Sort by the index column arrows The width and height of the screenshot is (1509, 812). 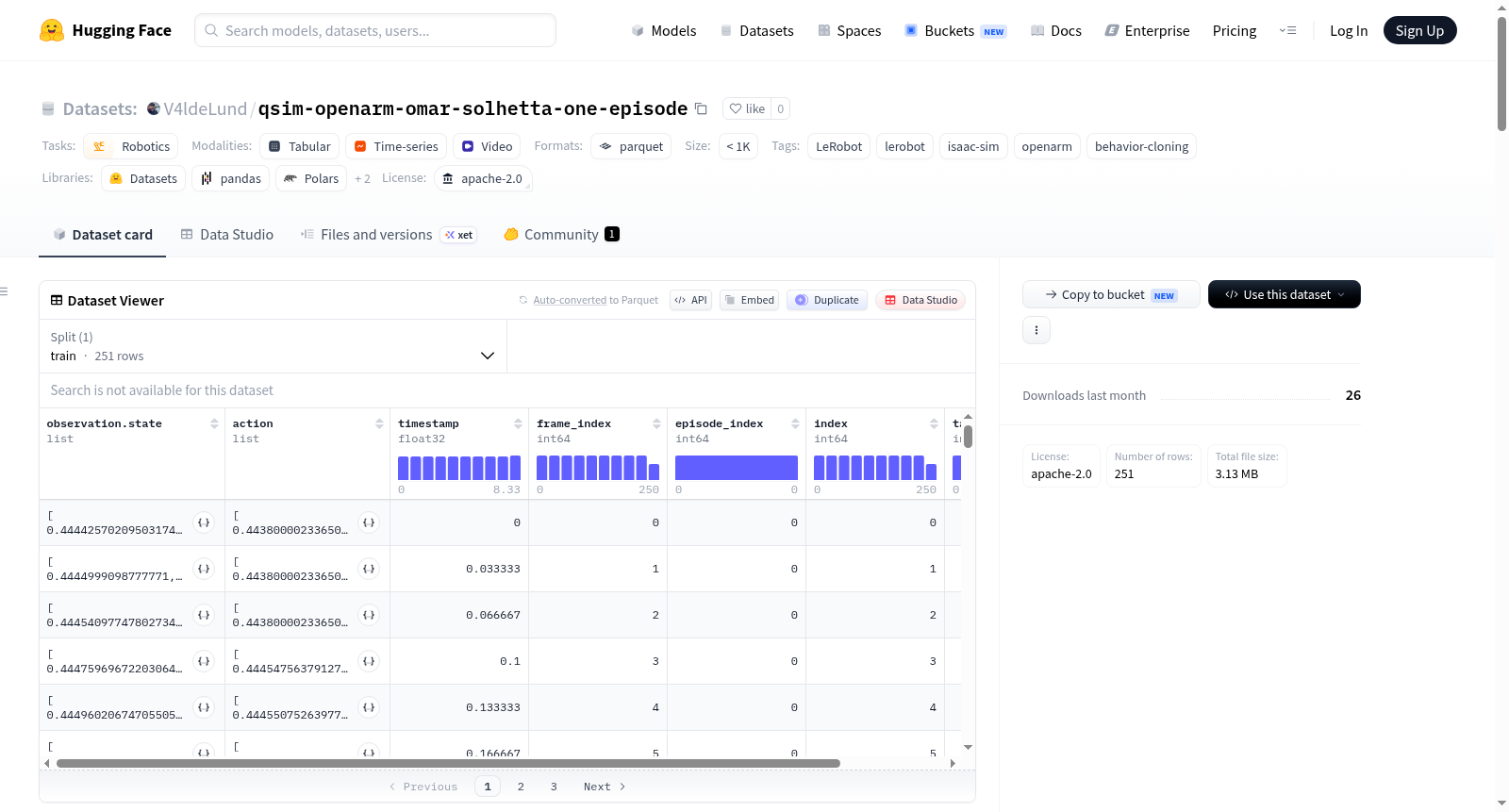pos(934,423)
